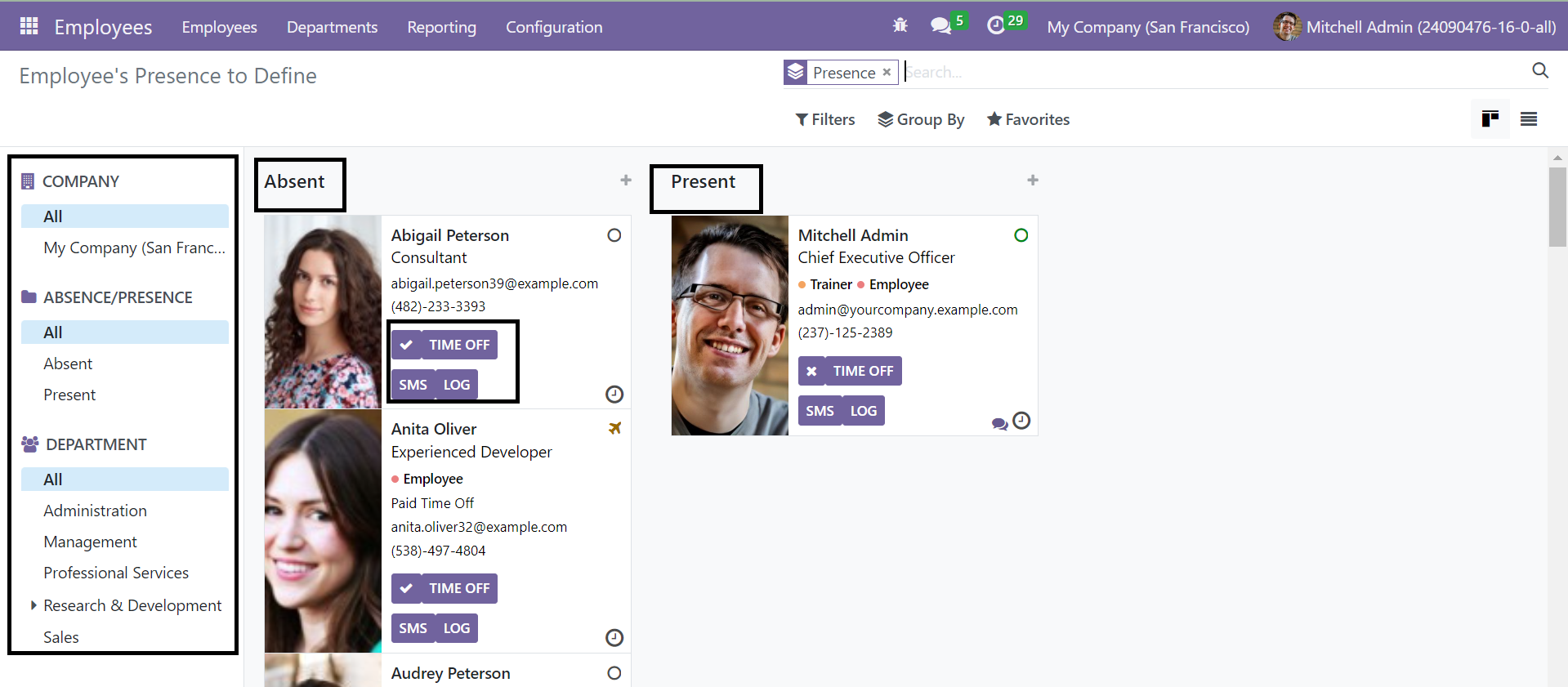Open the activities clock icon with 29 badge
This screenshot has height=687, width=1568.
[x=995, y=26]
